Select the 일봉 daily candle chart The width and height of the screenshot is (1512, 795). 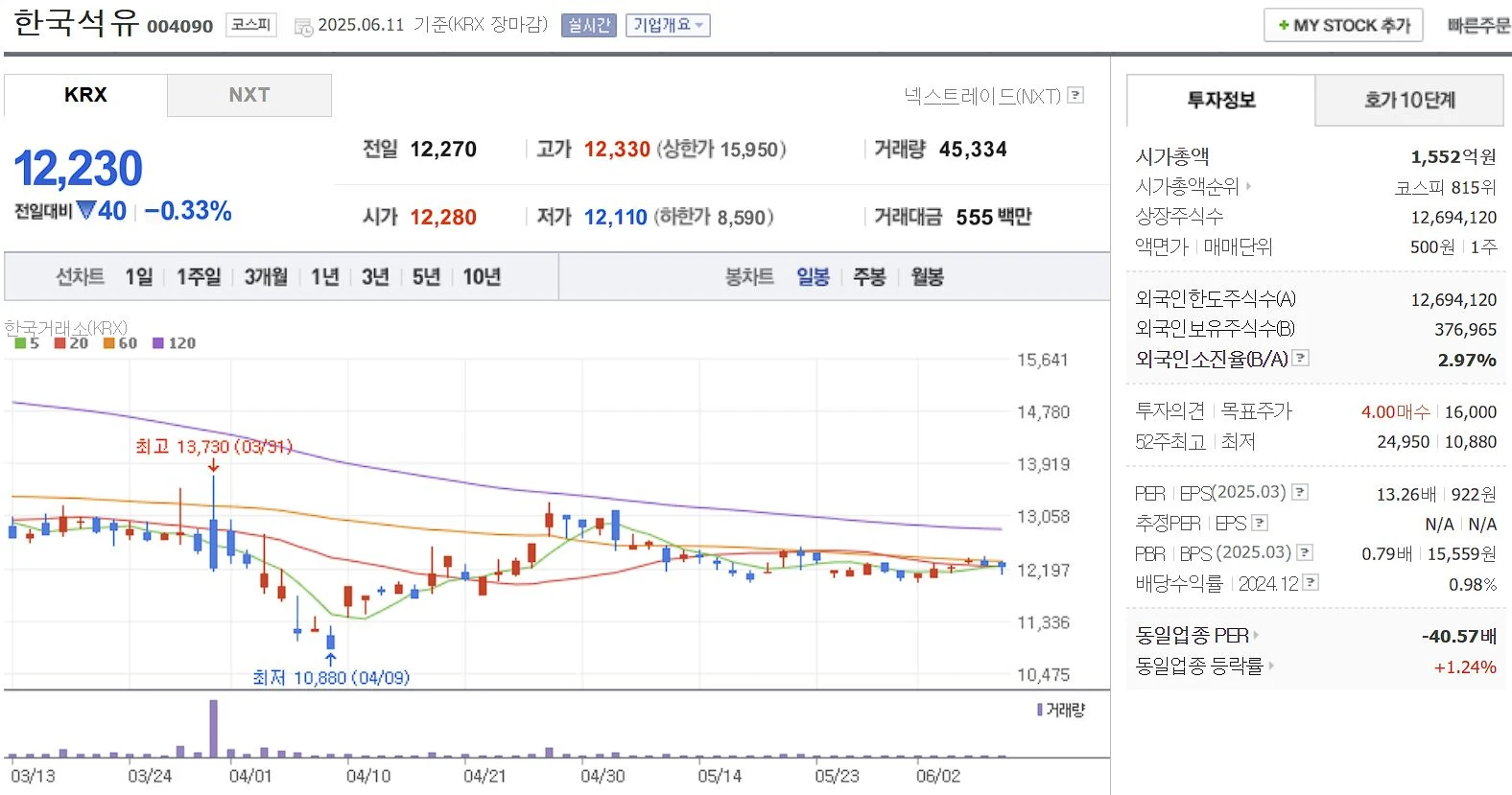coord(813,277)
